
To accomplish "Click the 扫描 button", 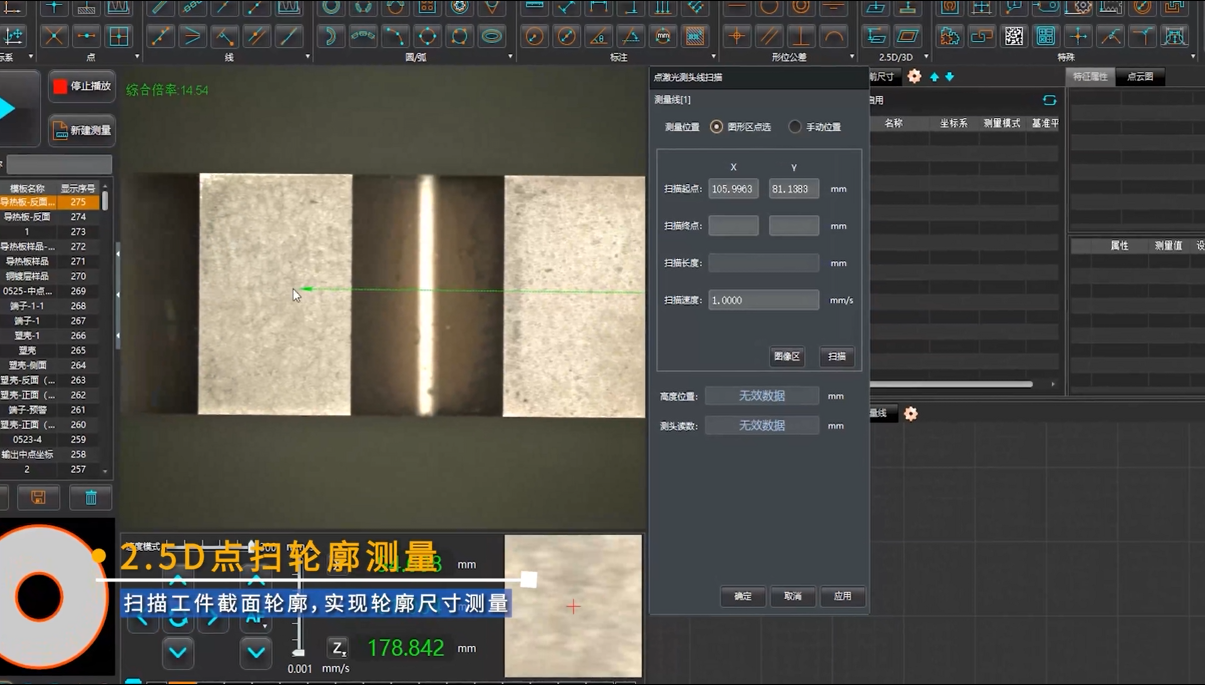I will [837, 356].
